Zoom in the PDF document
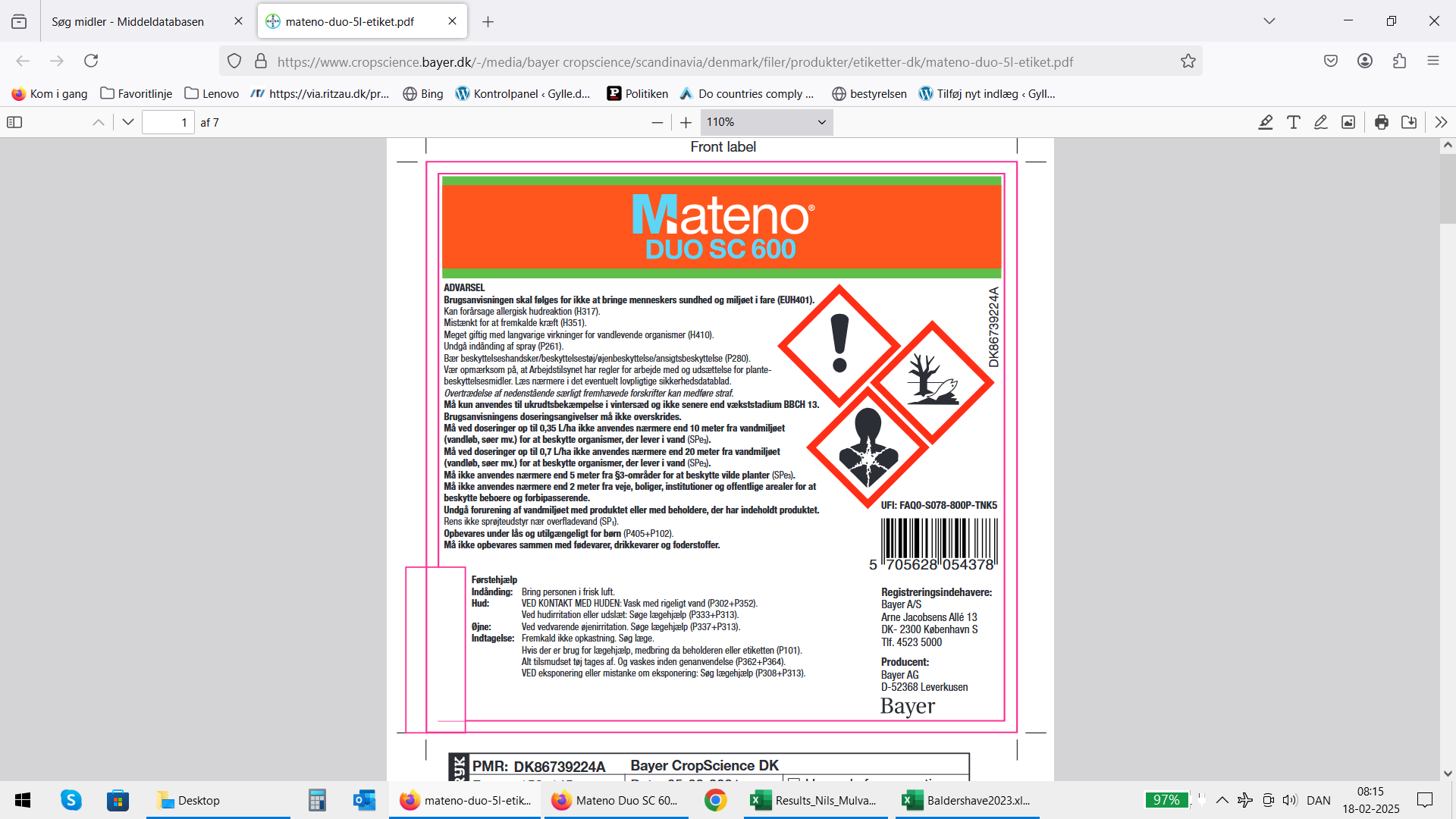Viewport: 1456px width, 819px height. tap(686, 122)
